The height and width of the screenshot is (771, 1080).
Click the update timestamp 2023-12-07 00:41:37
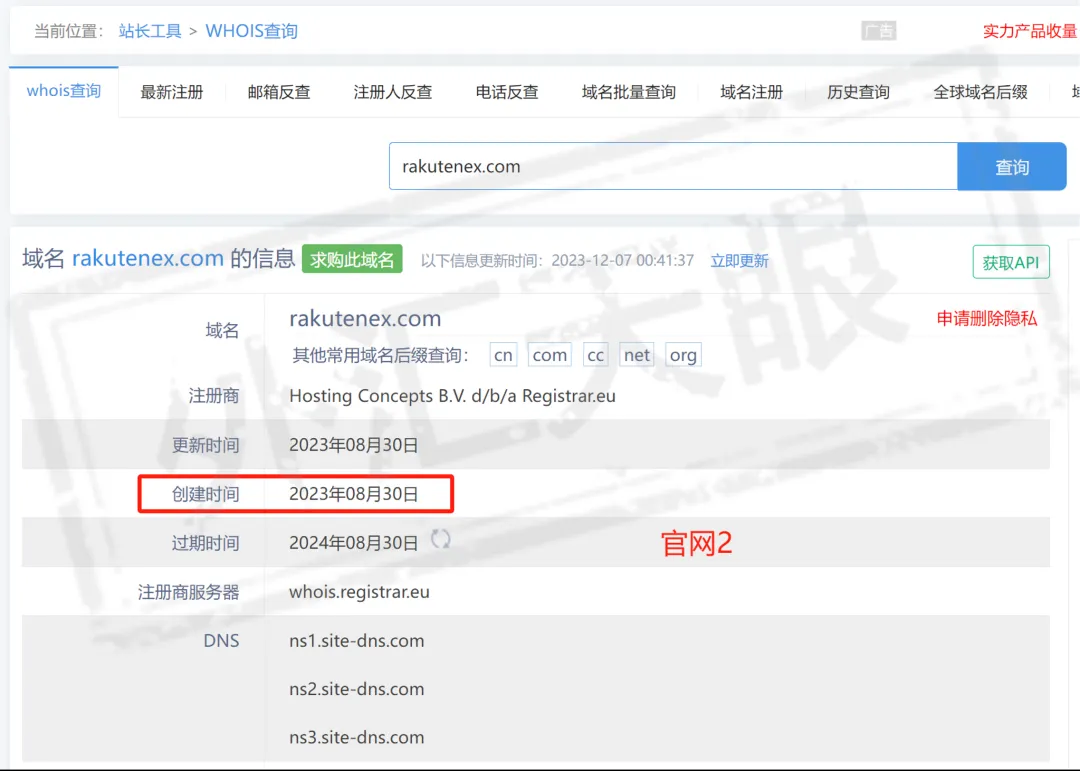click(623, 260)
